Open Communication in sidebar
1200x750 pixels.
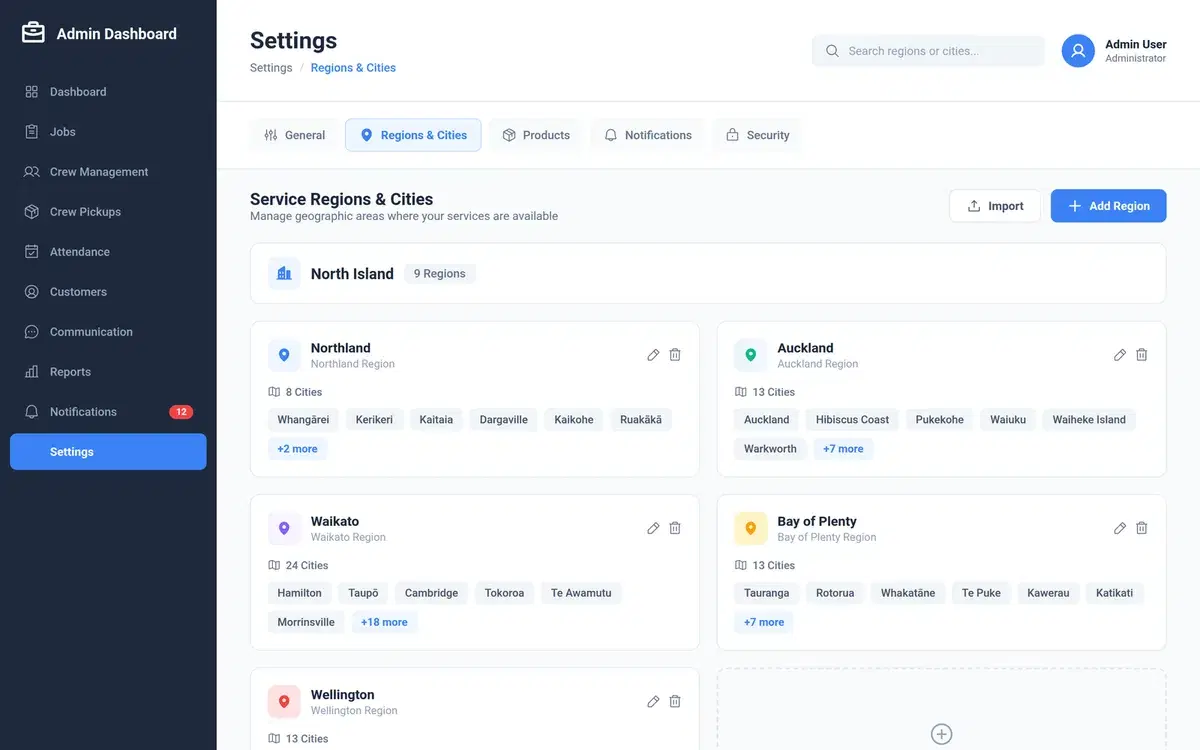coord(108,332)
